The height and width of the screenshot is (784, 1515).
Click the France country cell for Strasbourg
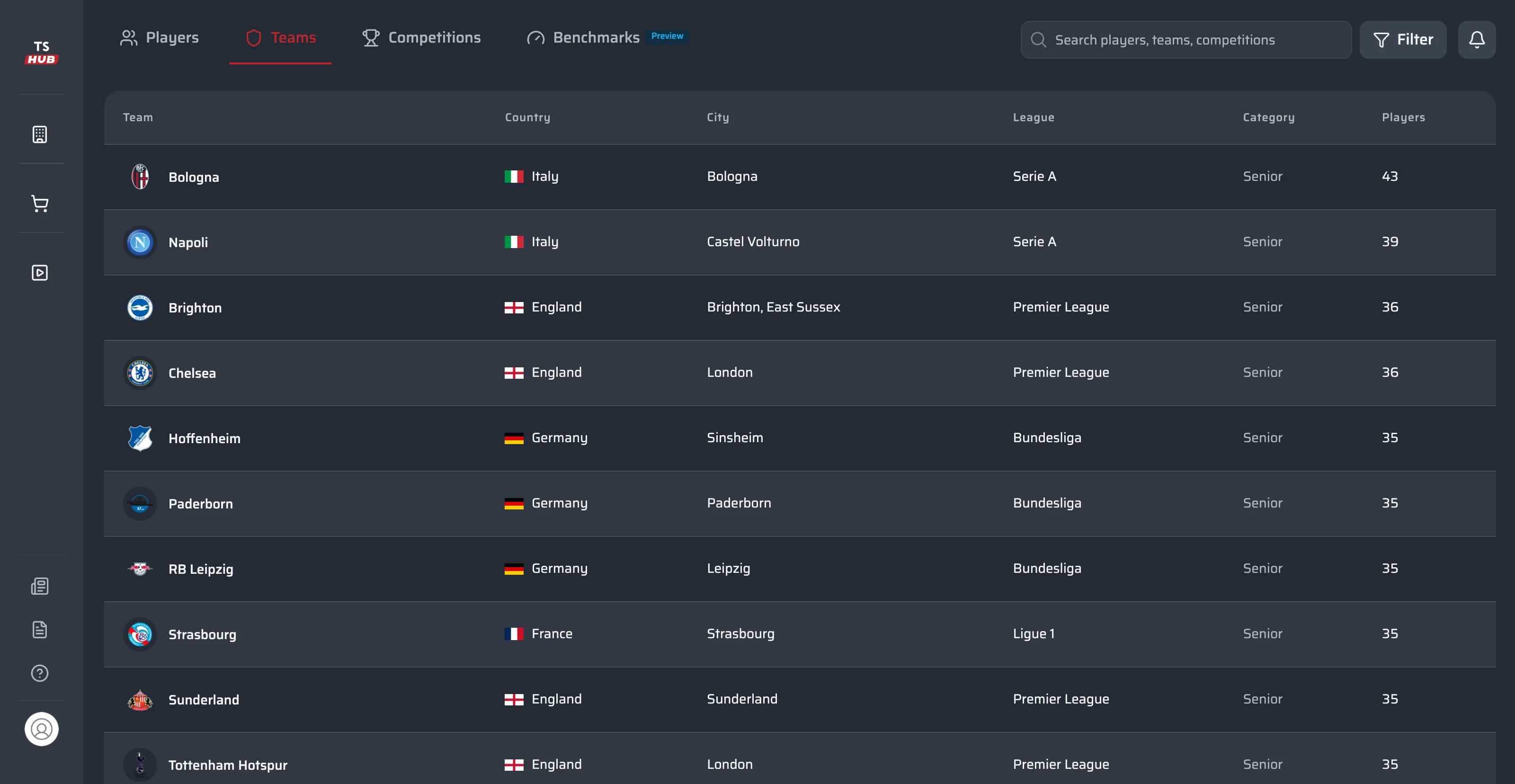coord(538,633)
